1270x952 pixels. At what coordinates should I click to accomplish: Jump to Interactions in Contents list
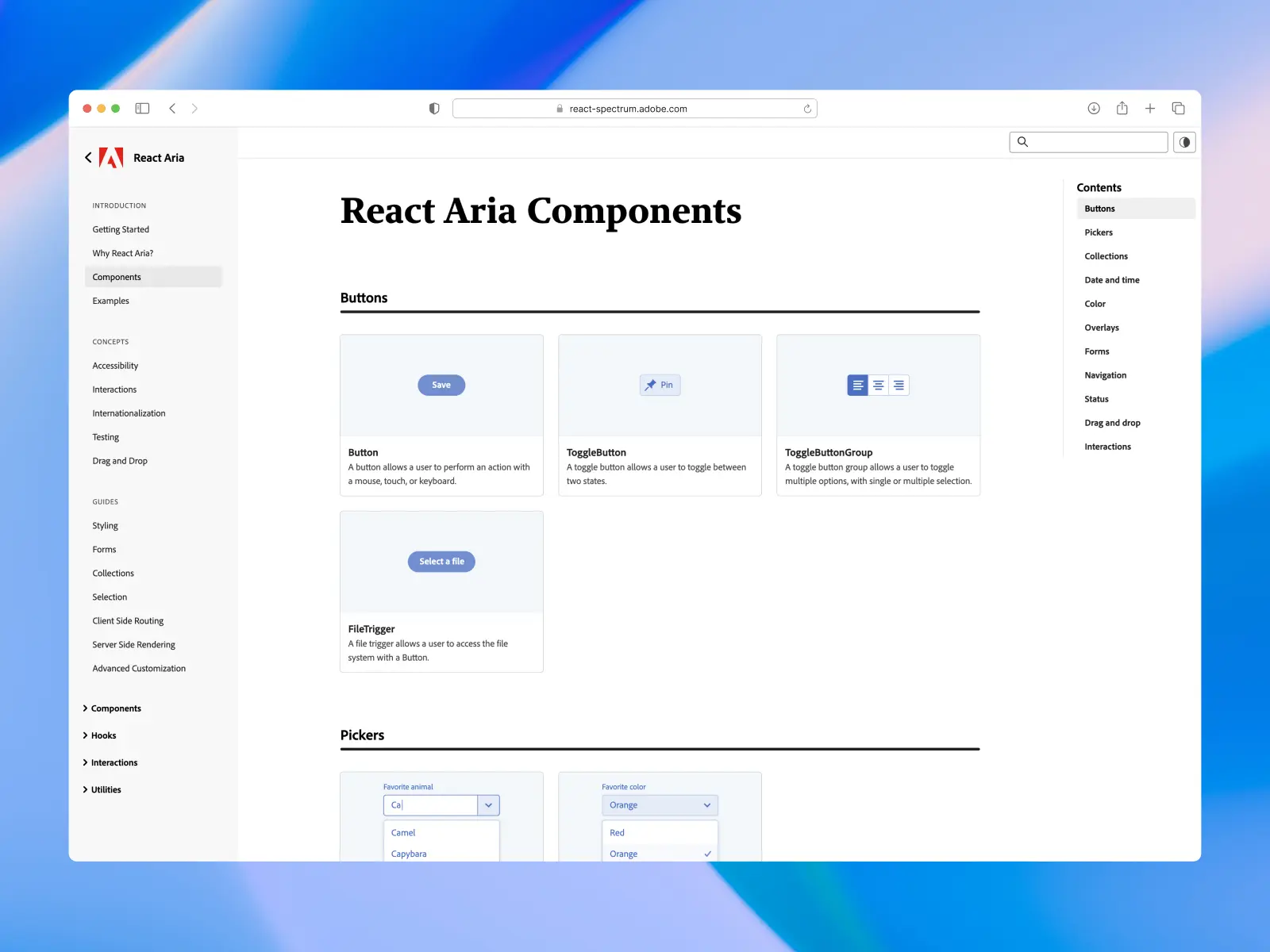pyautogui.click(x=1108, y=447)
